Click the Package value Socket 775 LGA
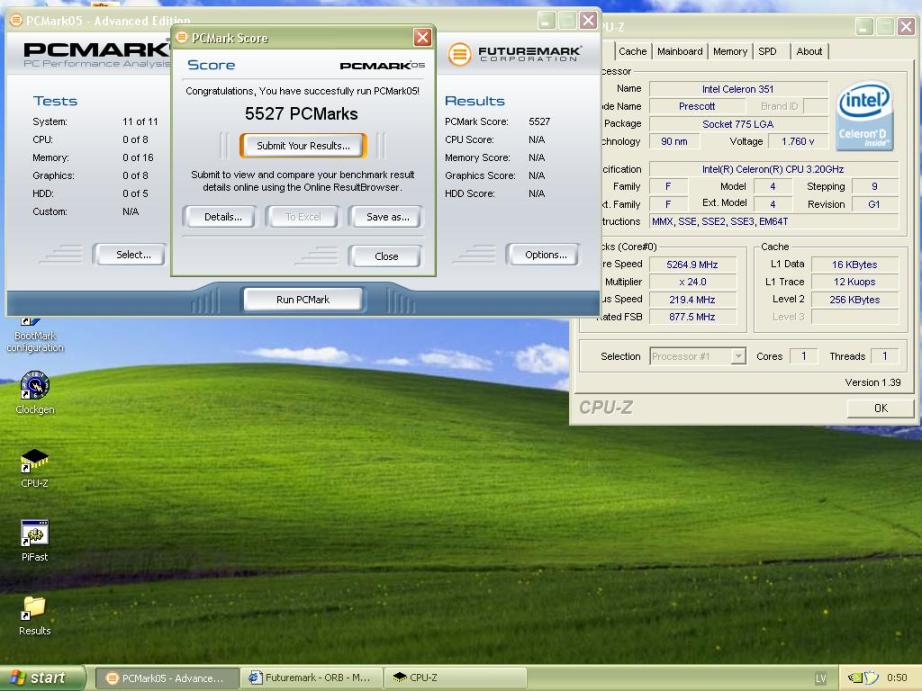 click(738, 124)
